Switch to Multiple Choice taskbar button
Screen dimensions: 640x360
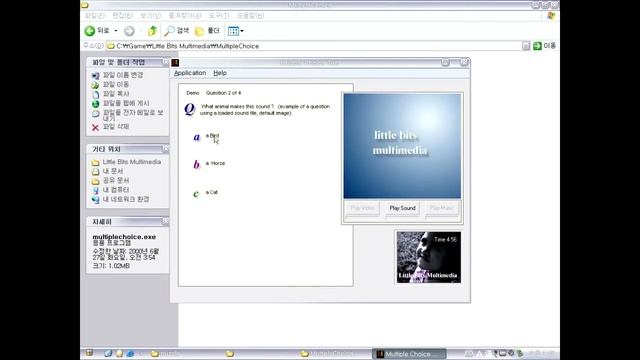click(409, 354)
